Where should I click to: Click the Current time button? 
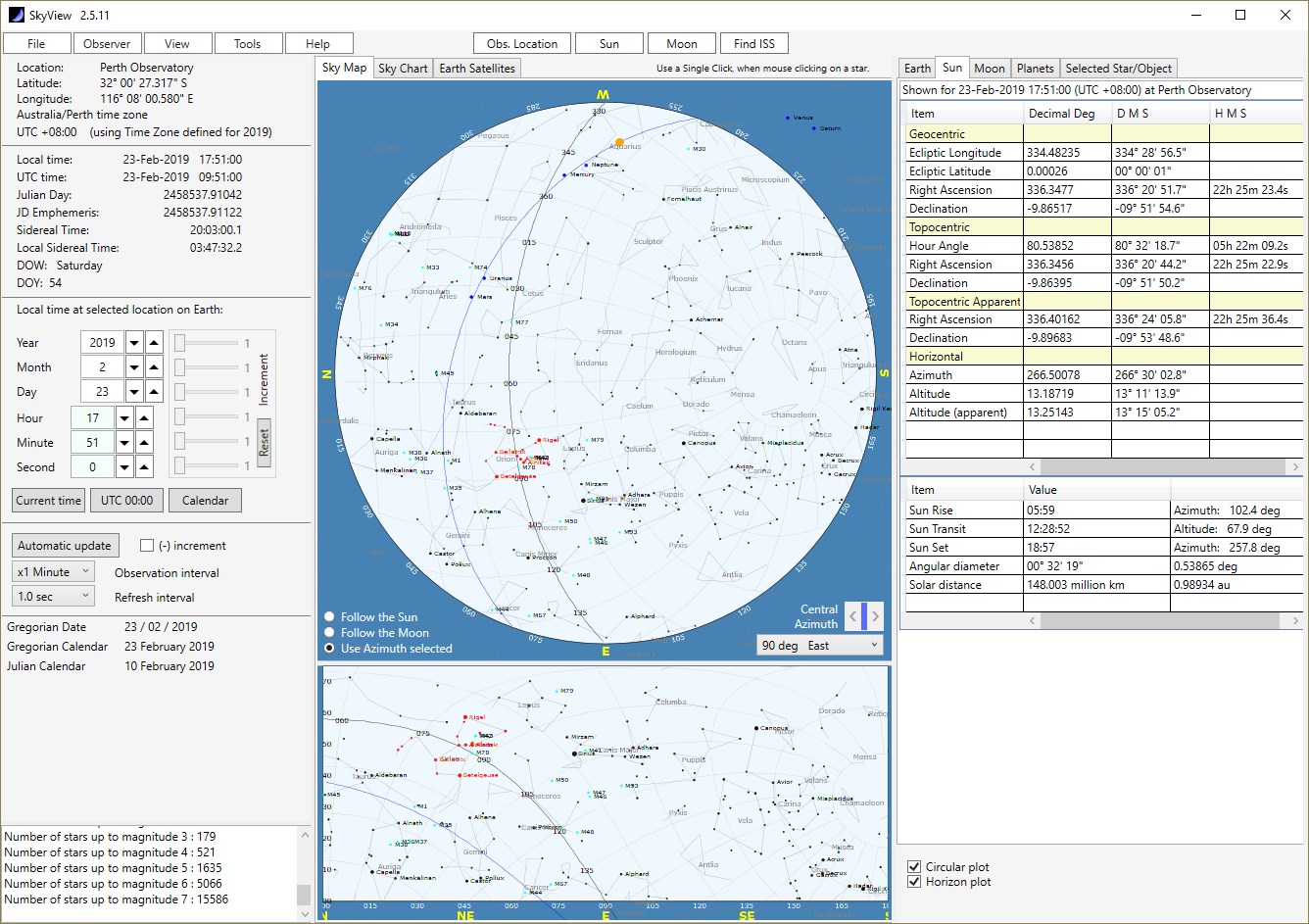(x=48, y=501)
